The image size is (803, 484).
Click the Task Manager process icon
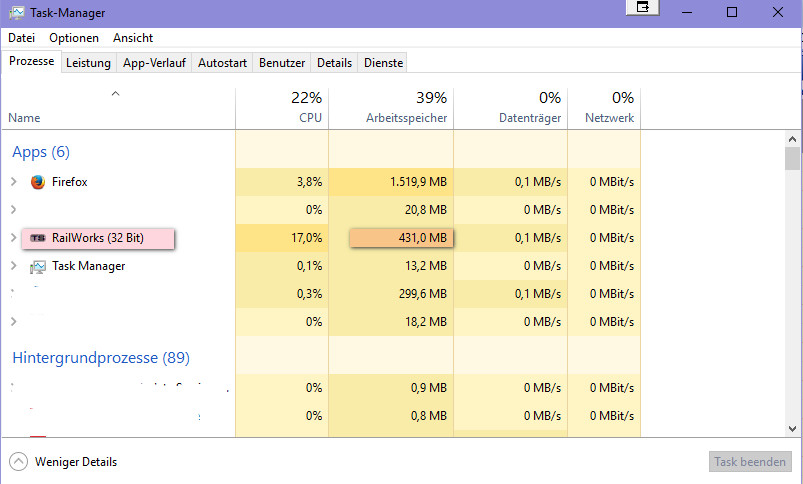click(x=38, y=267)
